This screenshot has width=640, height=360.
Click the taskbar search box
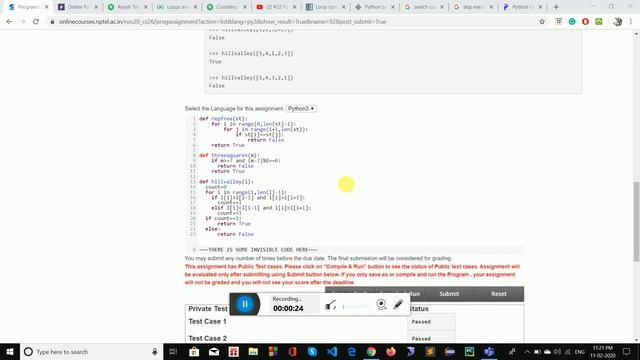pyautogui.click(x=91, y=351)
